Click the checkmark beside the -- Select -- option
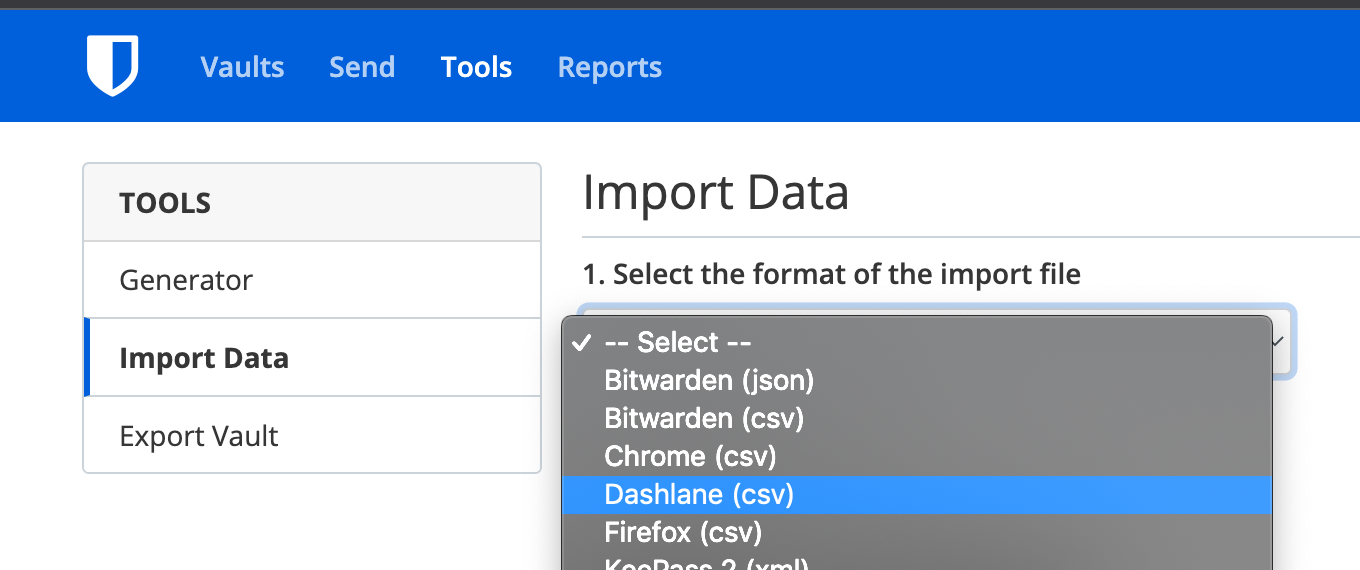Image resolution: width=1360 pixels, height=570 pixels. point(581,343)
